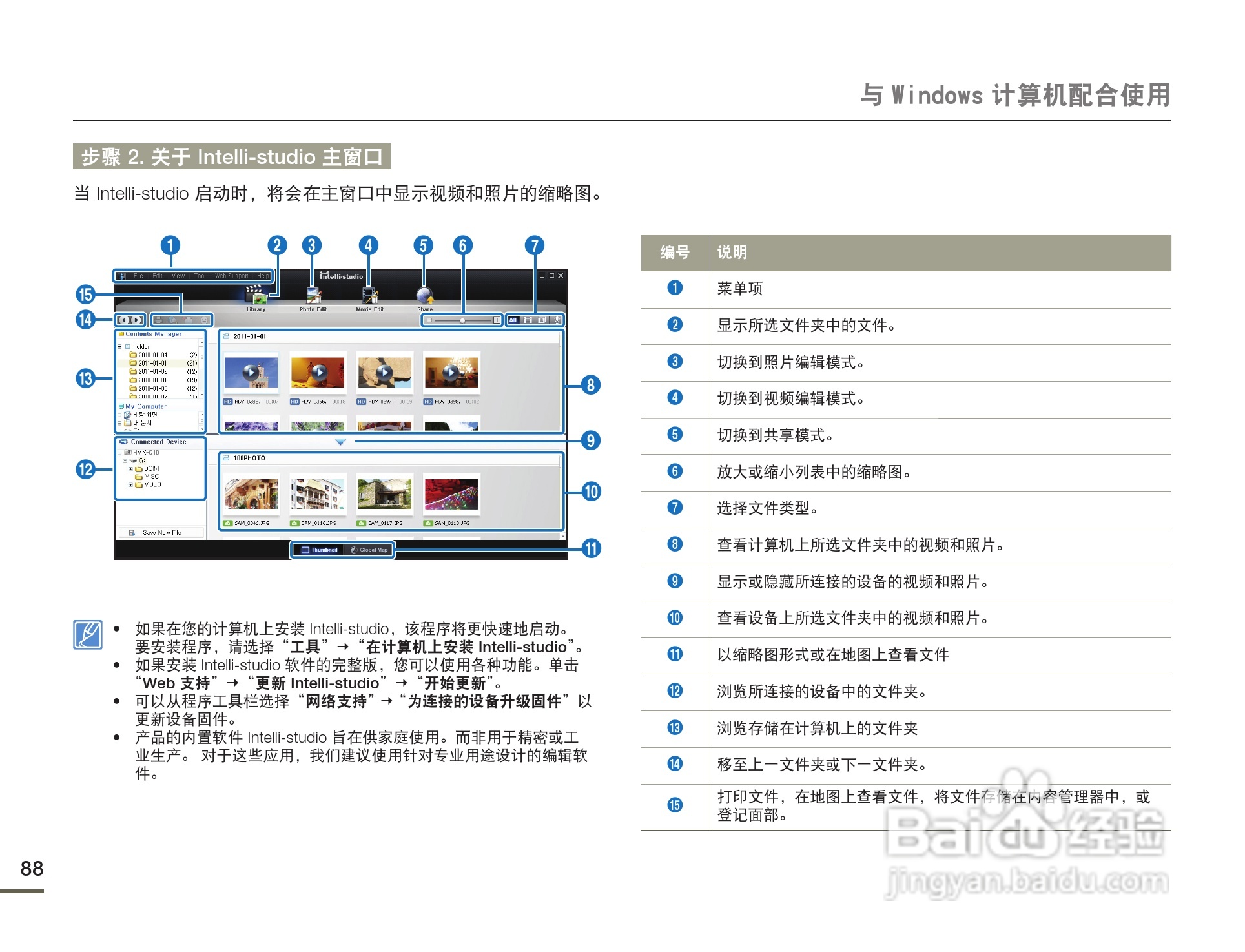This screenshot has height=952, width=1245.
Task: Select folder 2010-01-04 in Contents Manager
Action: [164, 355]
